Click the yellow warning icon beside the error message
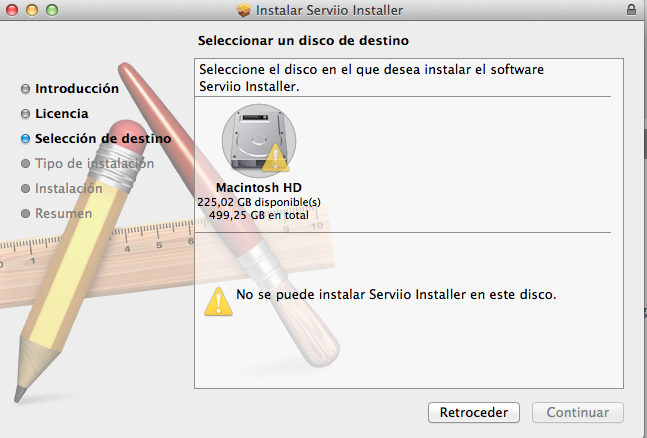 click(x=217, y=299)
